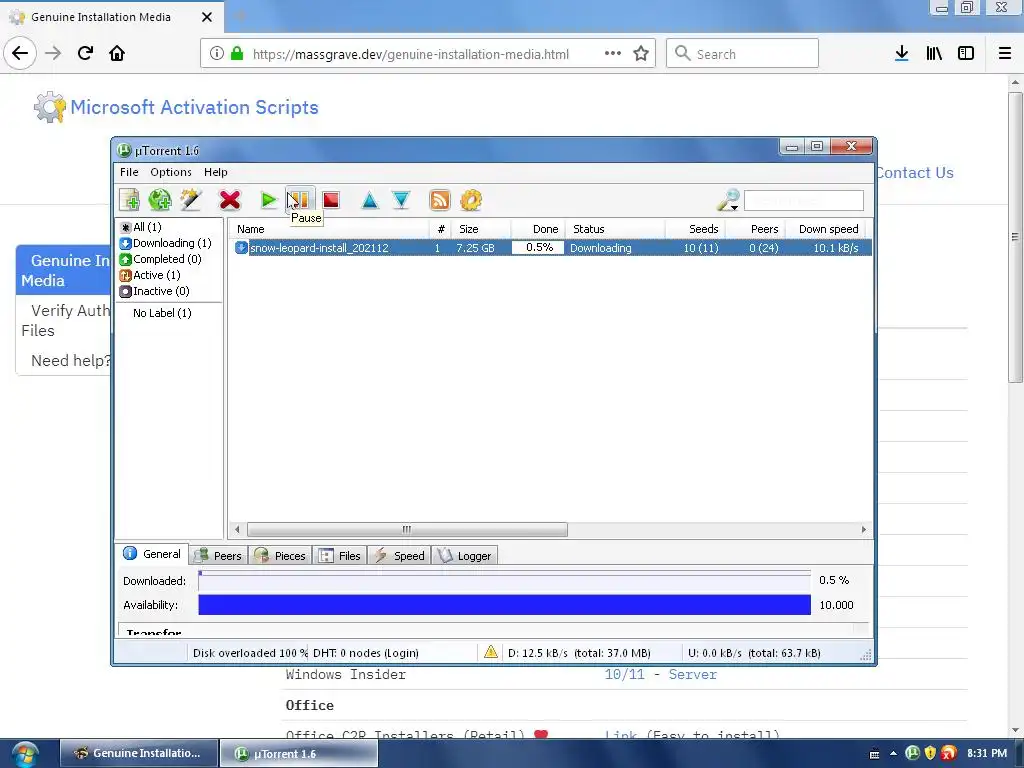Image resolution: width=1024 pixels, height=768 pixels.
Task: Click the yellow warning icon in status bar
Action: (x=490, y=652)
